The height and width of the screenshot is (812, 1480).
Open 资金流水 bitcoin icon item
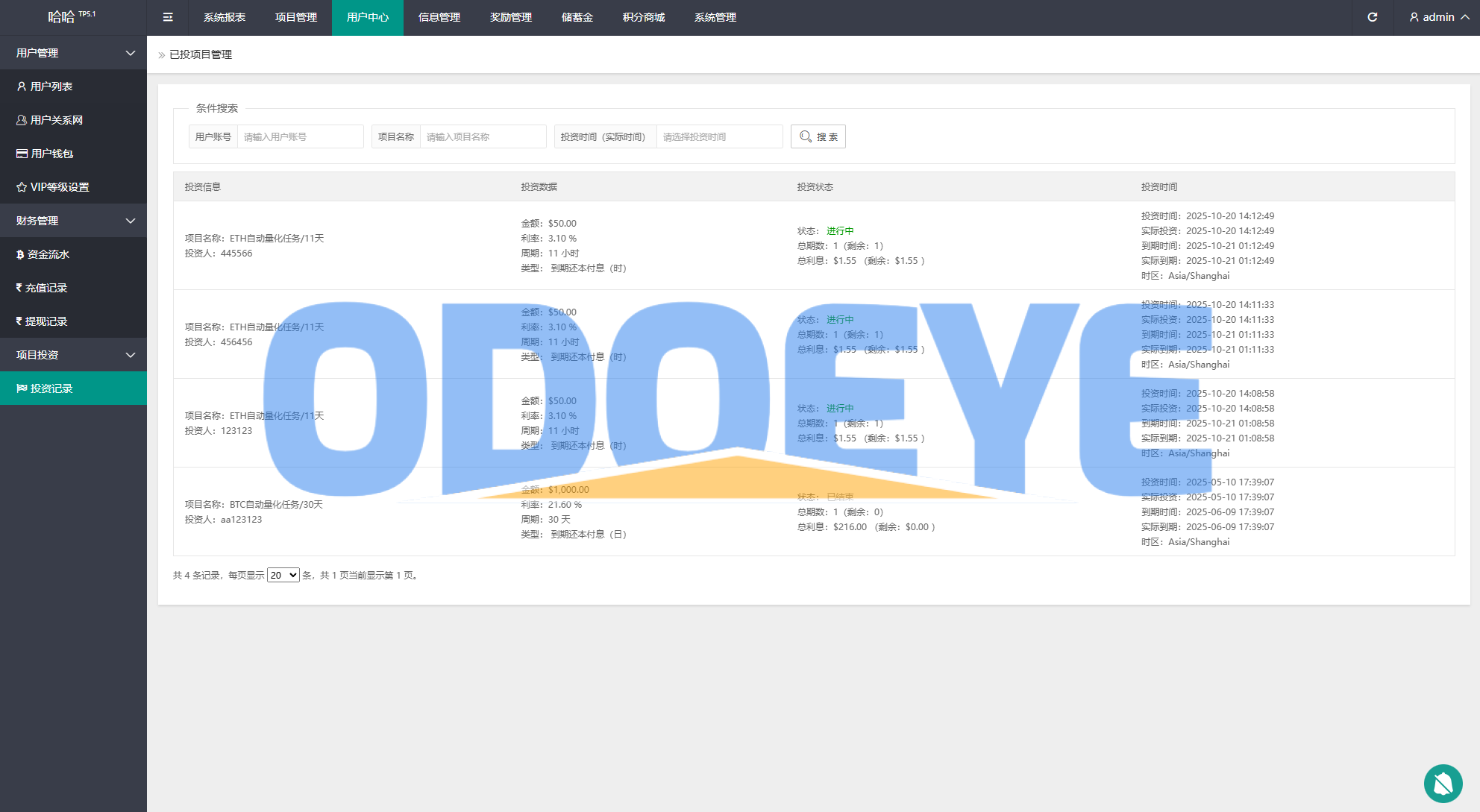(48, 254)
